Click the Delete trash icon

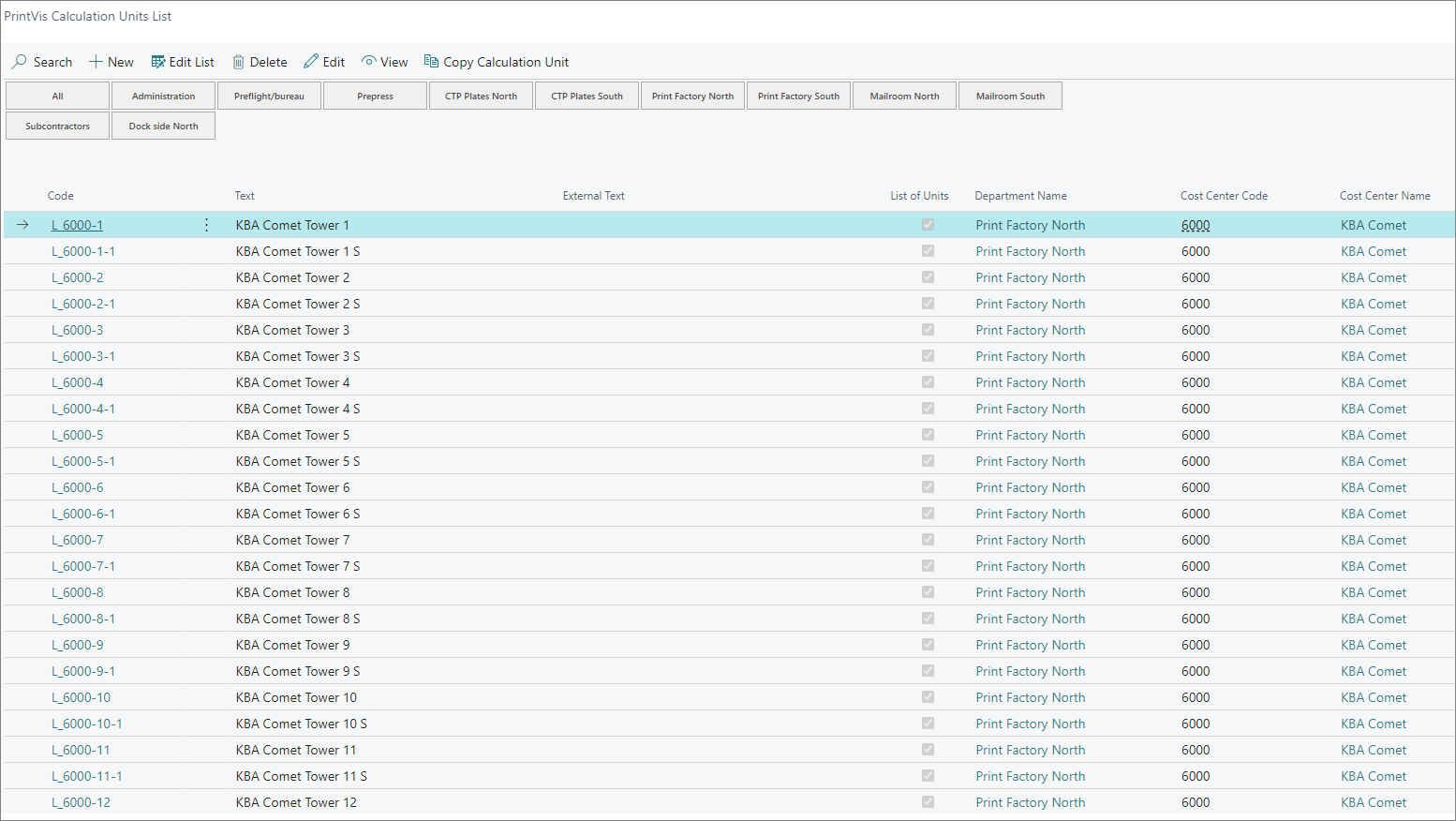click(238, 62)
